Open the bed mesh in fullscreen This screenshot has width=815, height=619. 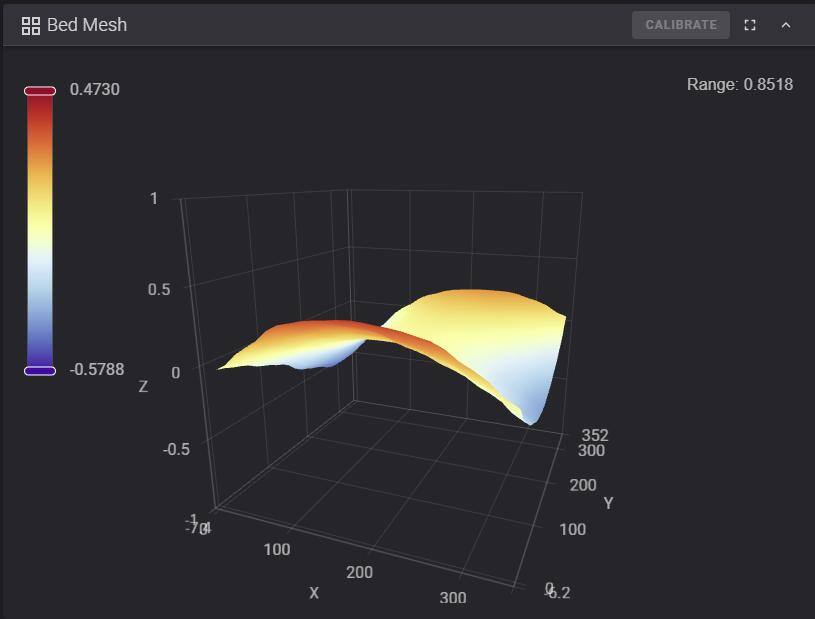coord(750,25)
